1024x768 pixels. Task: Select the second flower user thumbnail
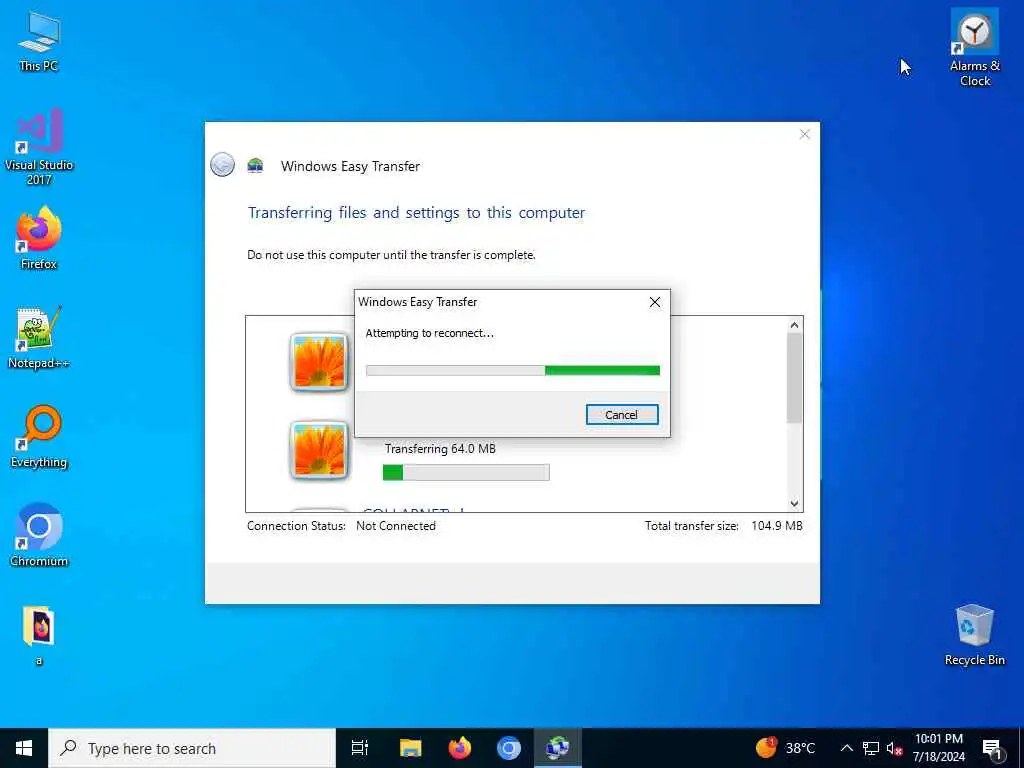(x=319, y=450)
